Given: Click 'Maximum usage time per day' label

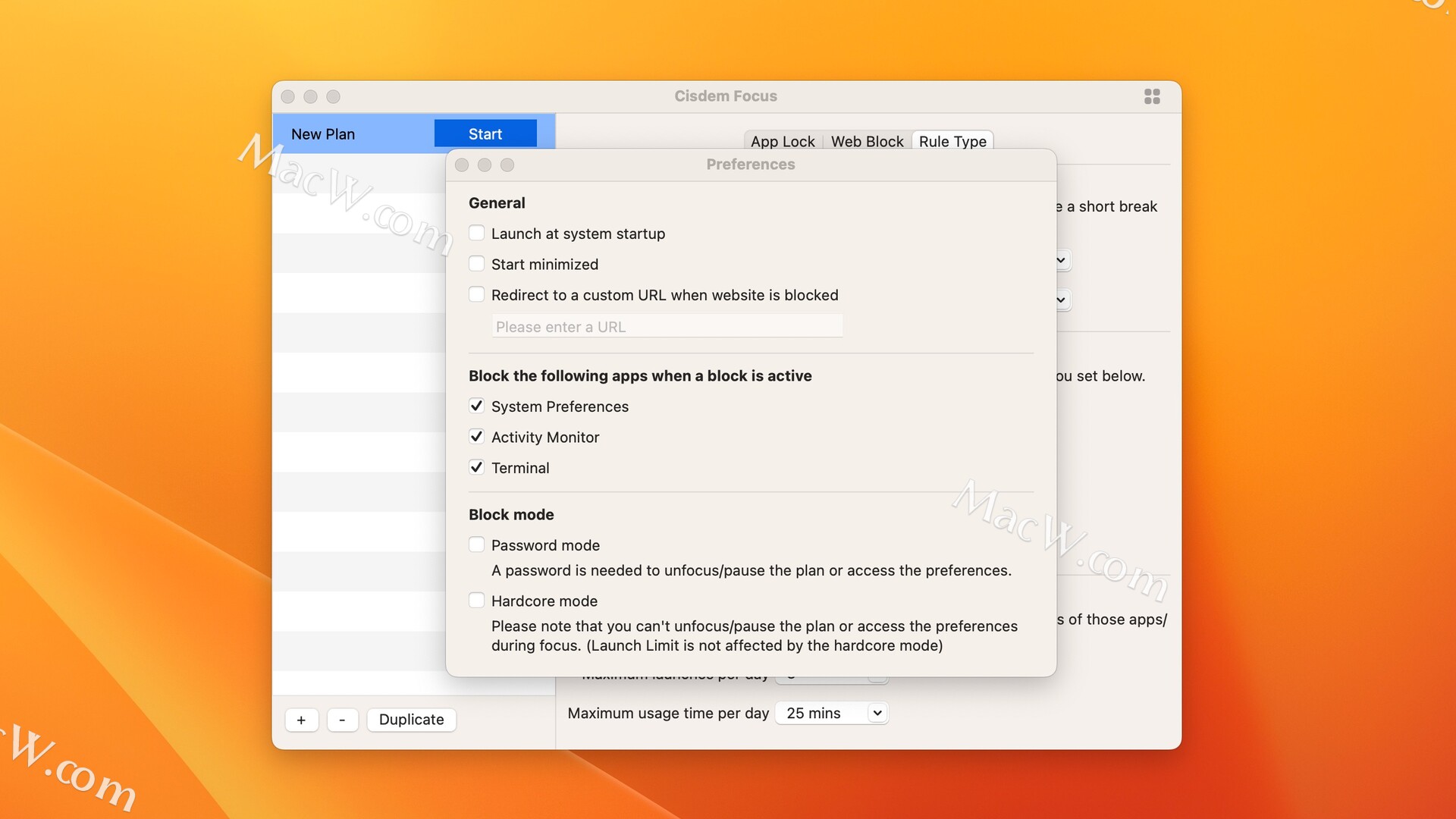Looking at the screenshot, I should 668,713.
